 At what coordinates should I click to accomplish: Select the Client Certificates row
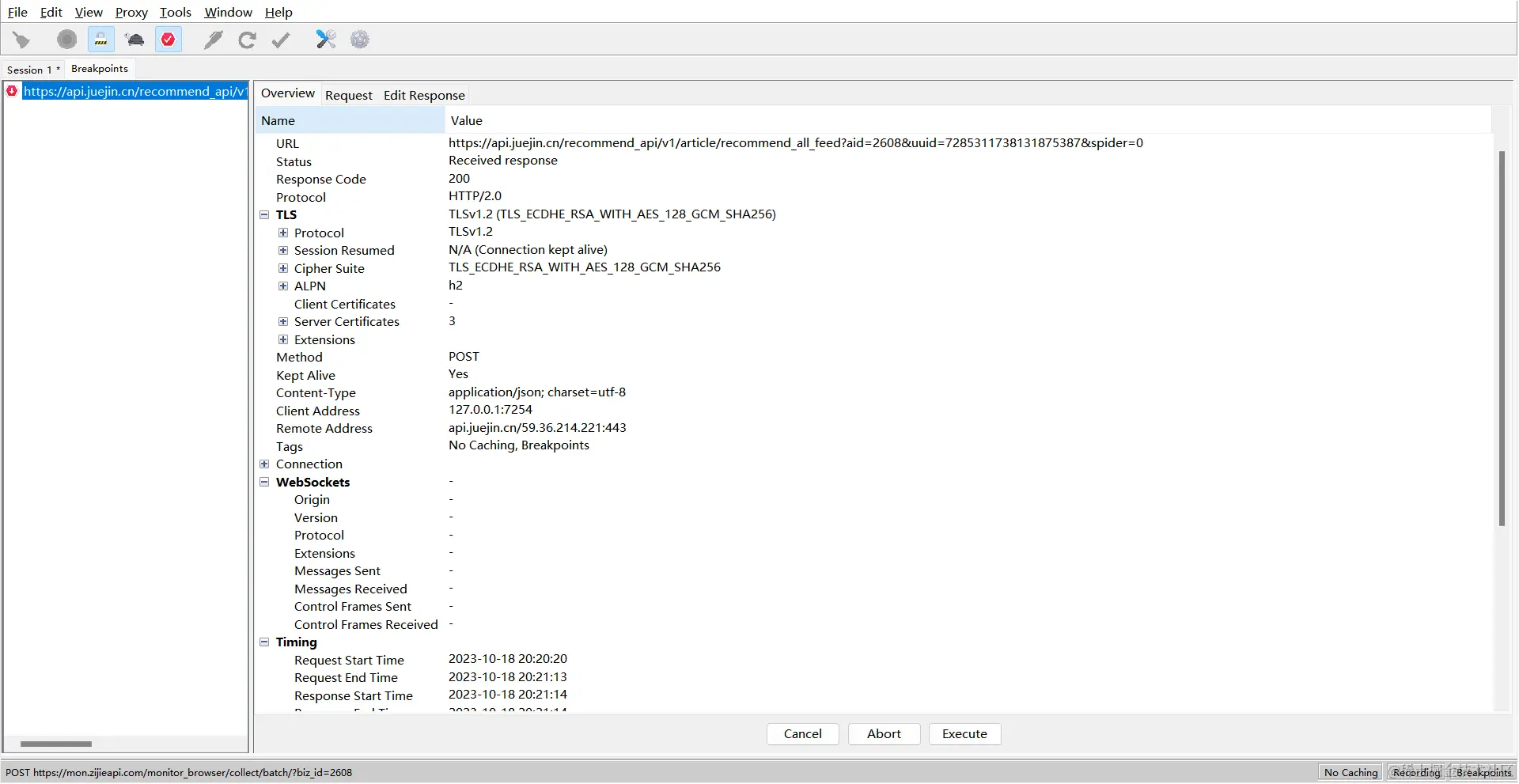pyautogui.click(x=873, y=304)
